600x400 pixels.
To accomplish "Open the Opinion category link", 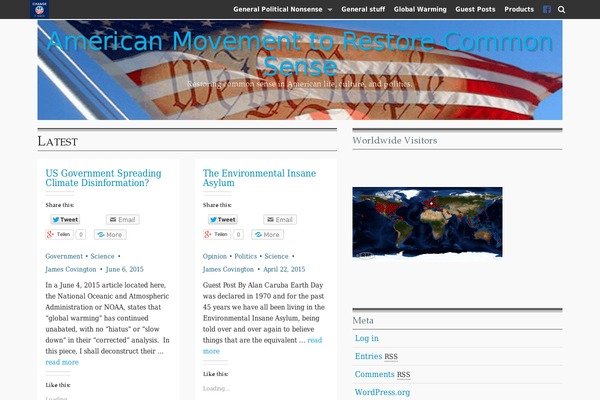I will click(x=215, y=256).
